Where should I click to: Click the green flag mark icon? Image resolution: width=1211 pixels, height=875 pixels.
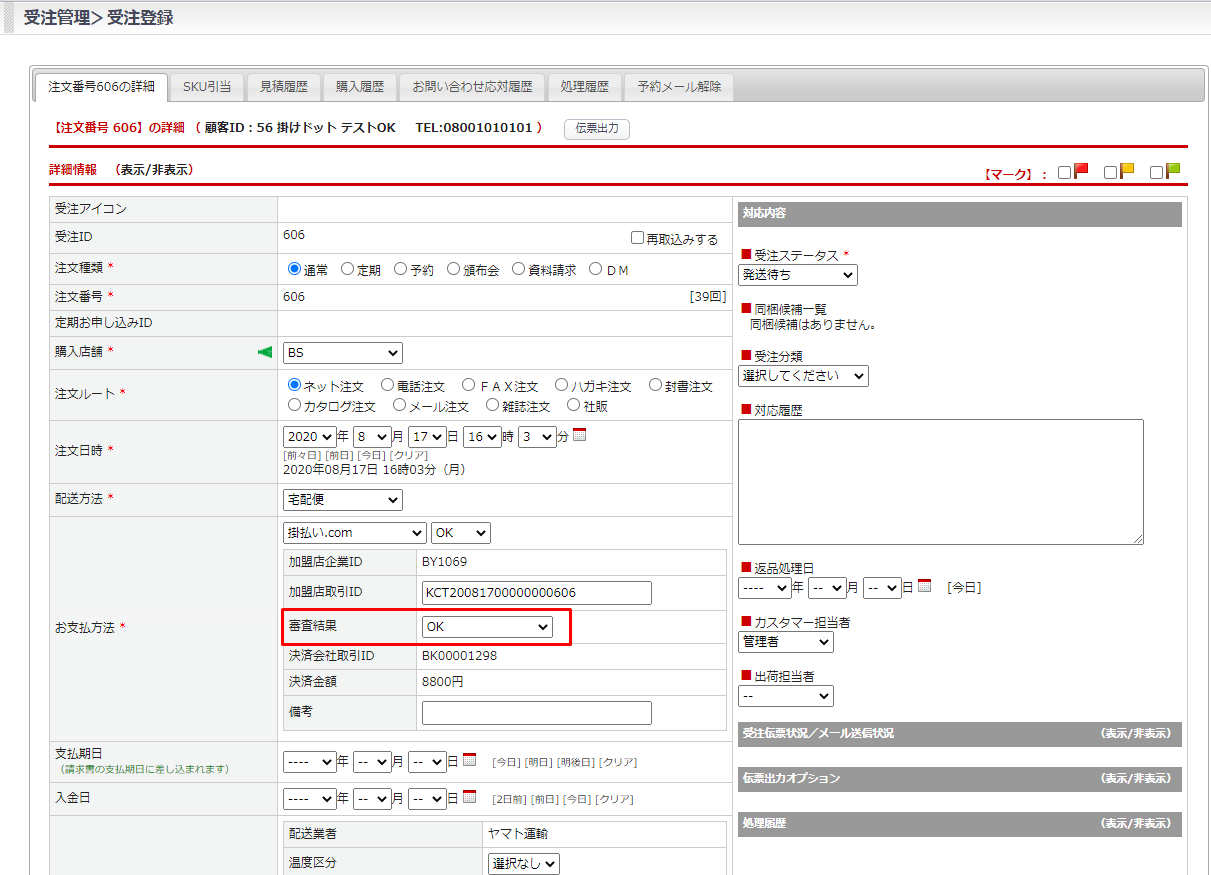point(1173,171)
